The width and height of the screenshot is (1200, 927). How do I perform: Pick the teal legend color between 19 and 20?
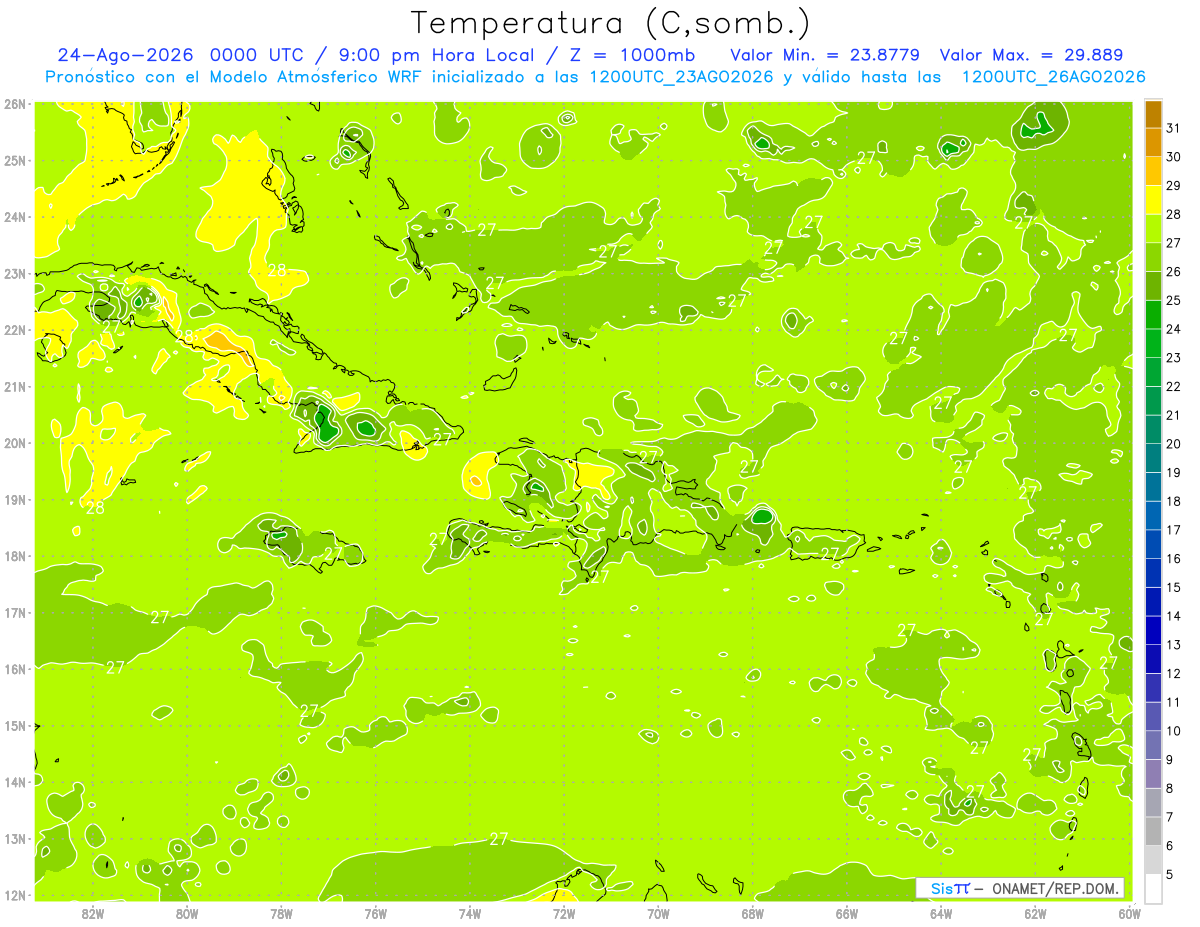[x=1153, y=458]
